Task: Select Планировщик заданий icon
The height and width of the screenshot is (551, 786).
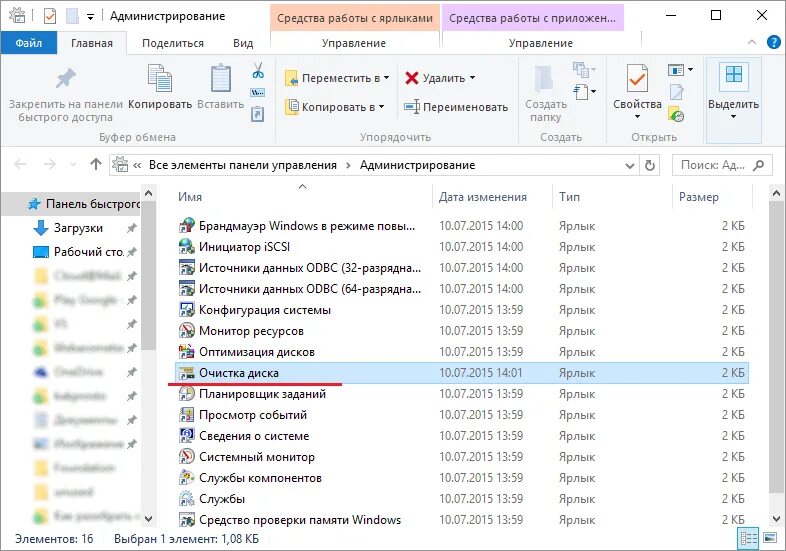Action: [186, 394]
